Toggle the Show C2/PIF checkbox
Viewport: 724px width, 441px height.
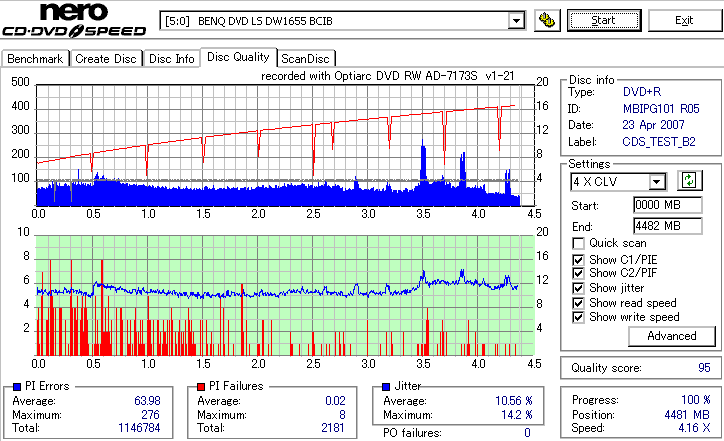coord(578,273)
